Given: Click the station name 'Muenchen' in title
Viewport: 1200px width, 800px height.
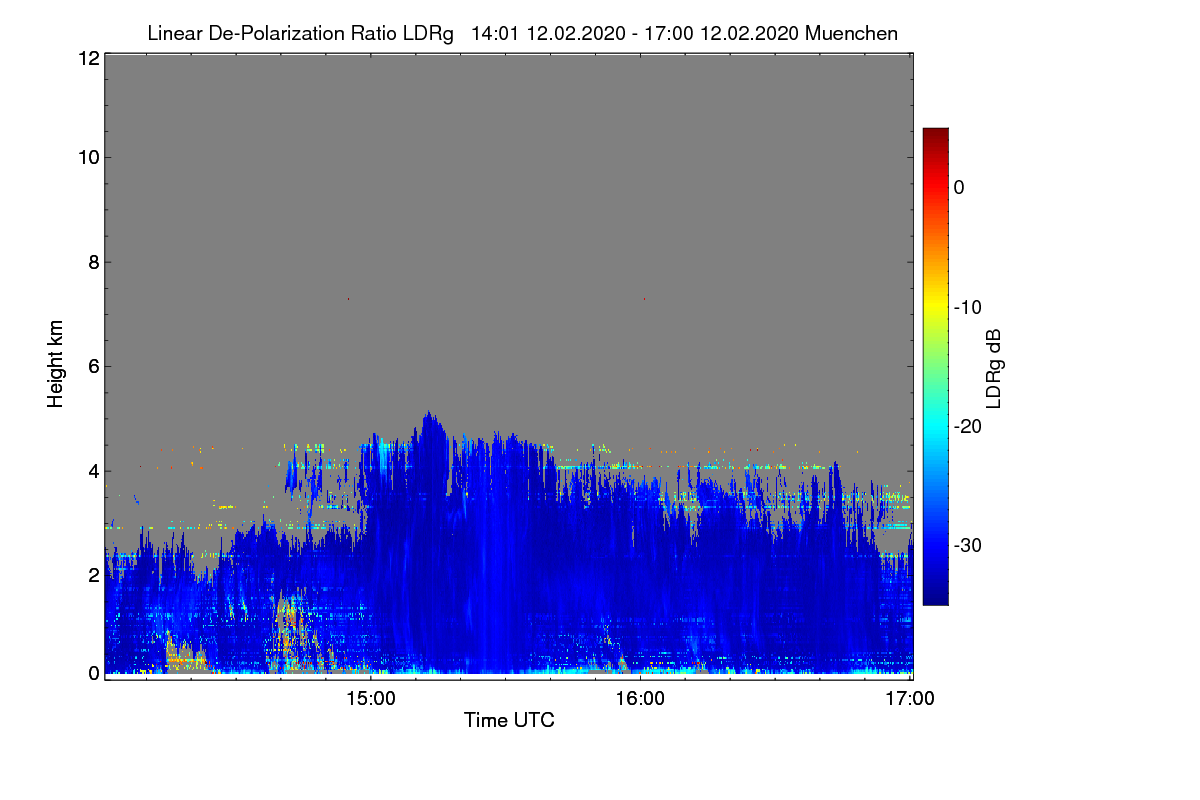Looking at the screenshot, I should [x=851, y=33].
